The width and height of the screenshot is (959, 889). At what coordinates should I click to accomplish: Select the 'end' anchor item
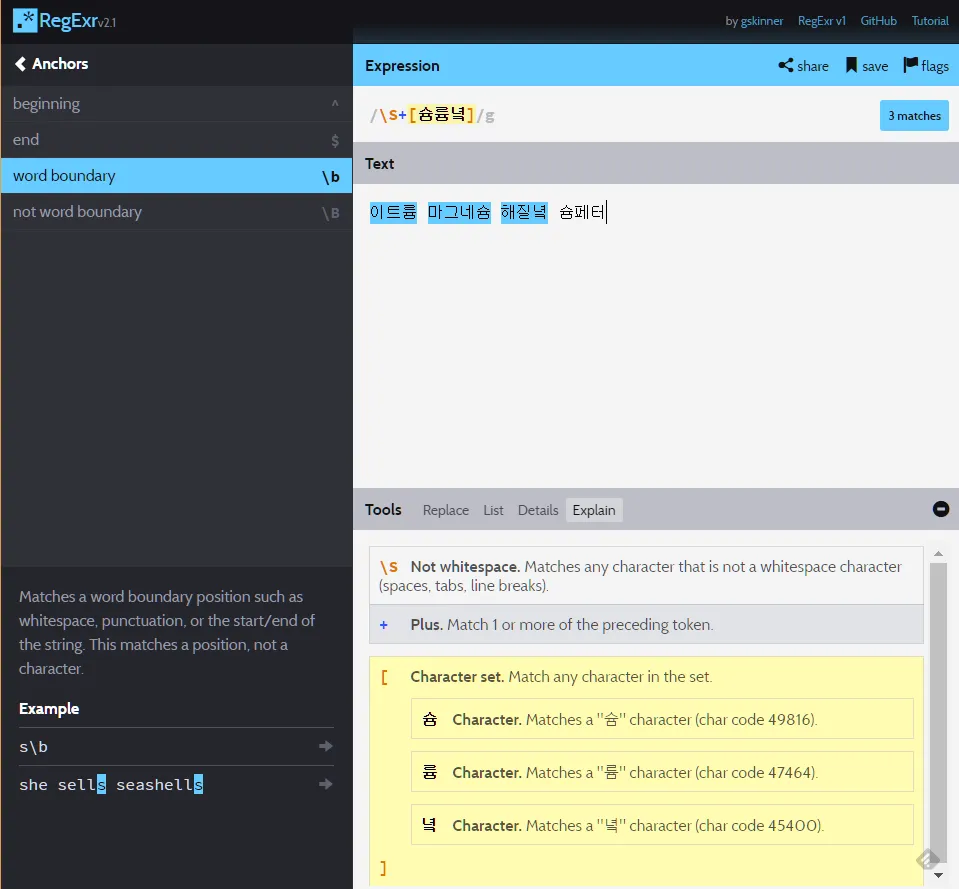click(176, 140)
